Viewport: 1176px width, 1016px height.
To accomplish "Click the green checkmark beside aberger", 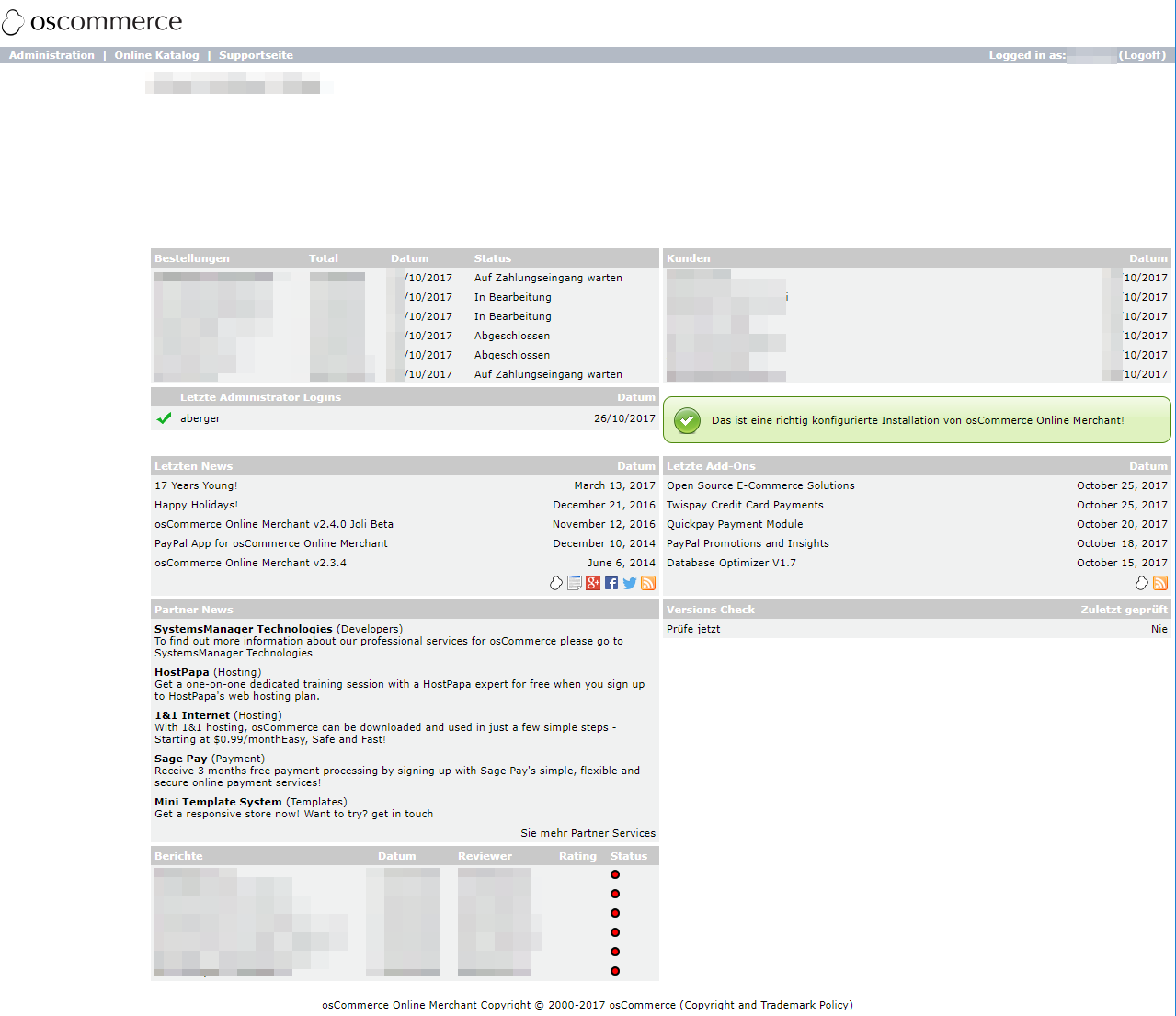I will pos(164,418).
